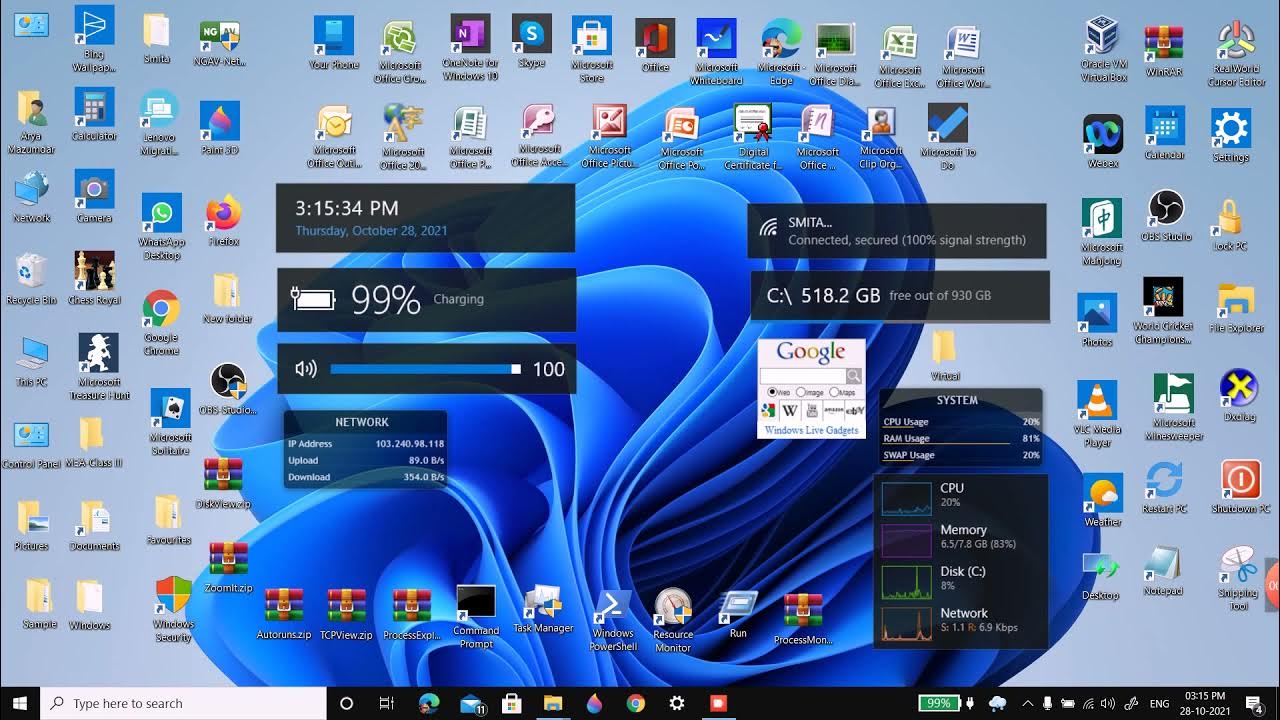
Task: Open the Command Prompt shortcut
Action: pyautogui.click(x=476, y=617)
